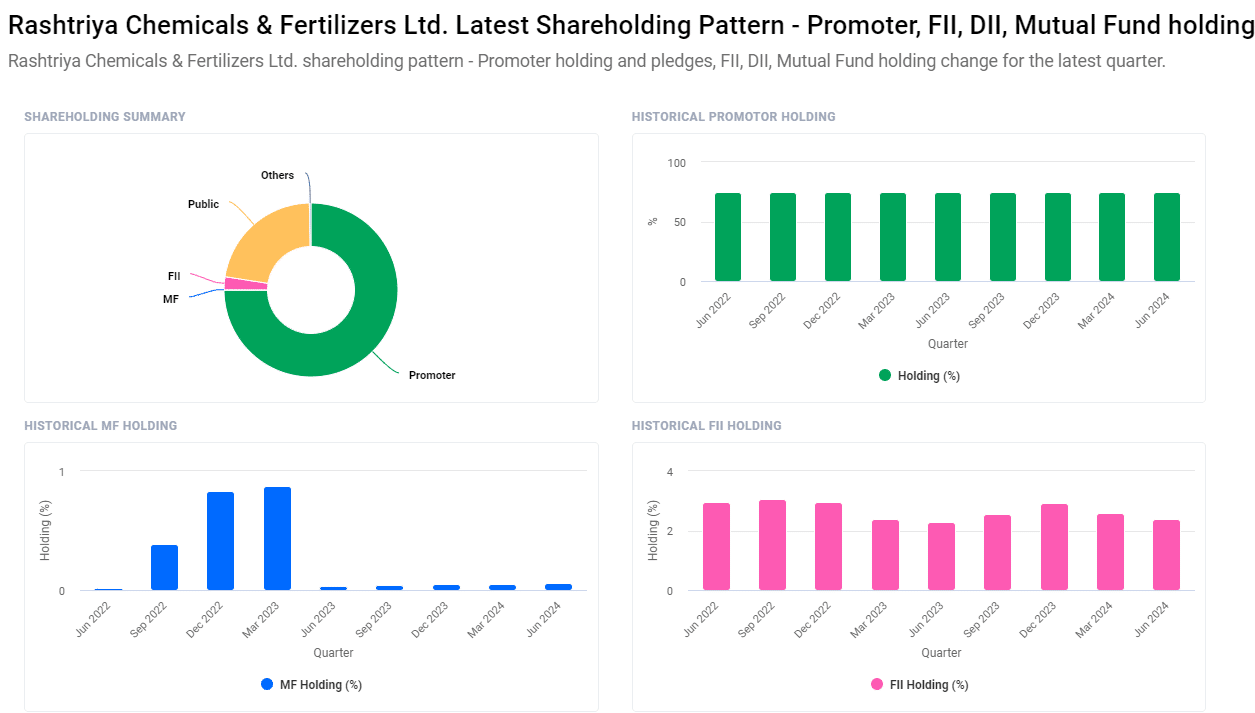Click the Quarter axis label in promoter chart
The width and height of the screenshot is (1255, 713).
tap(948, 344)
